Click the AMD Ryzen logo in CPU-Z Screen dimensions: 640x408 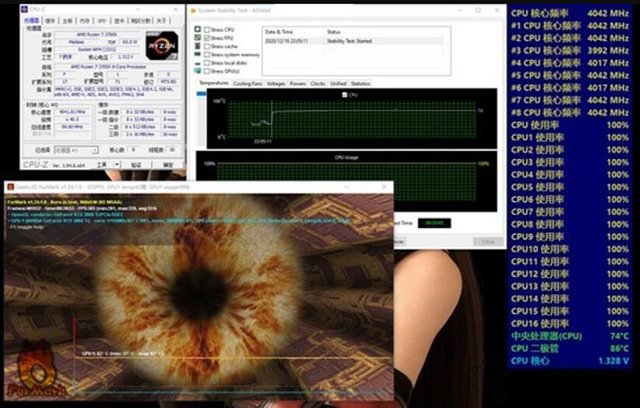click(x=161, y=45)
